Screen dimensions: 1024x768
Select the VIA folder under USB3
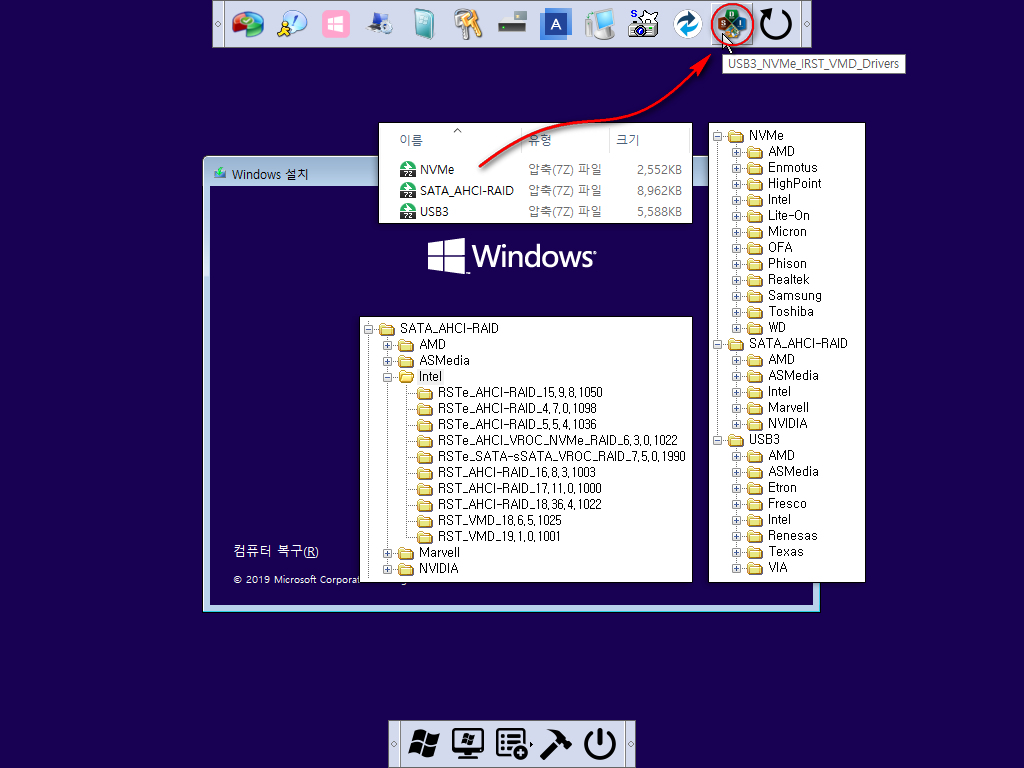click(777, 568)
